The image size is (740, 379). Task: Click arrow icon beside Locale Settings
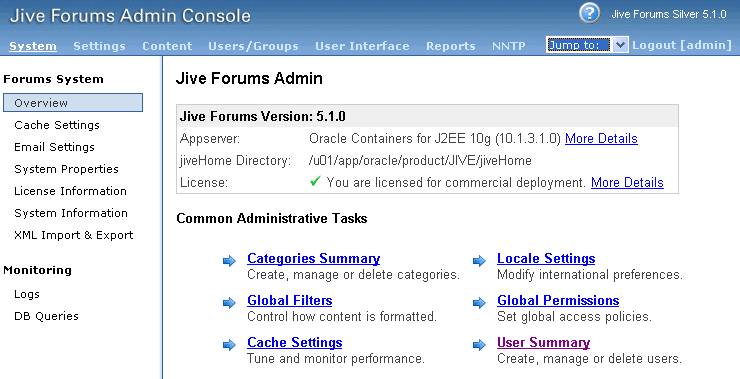pos(479,261)
